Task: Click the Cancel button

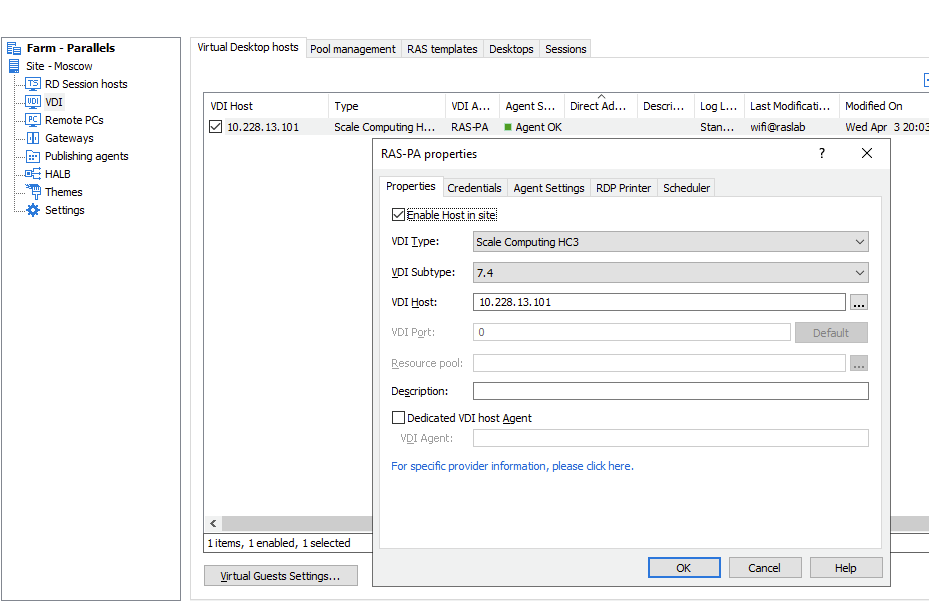Action: (x=764, y=568)
